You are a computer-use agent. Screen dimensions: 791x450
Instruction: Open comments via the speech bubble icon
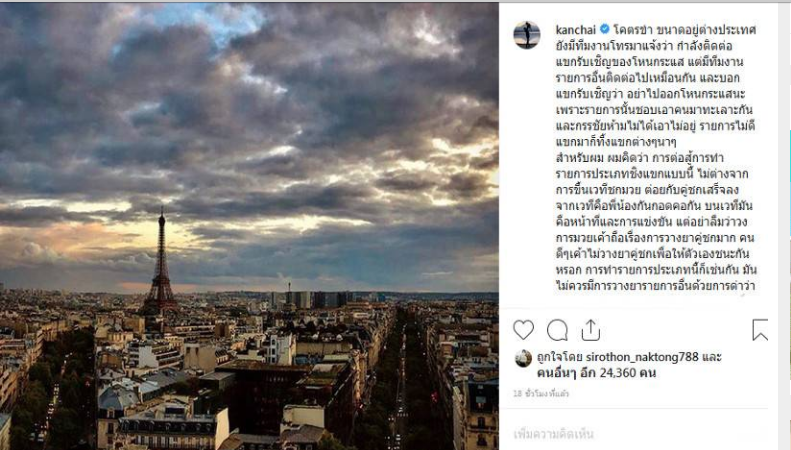pos(557,330)
